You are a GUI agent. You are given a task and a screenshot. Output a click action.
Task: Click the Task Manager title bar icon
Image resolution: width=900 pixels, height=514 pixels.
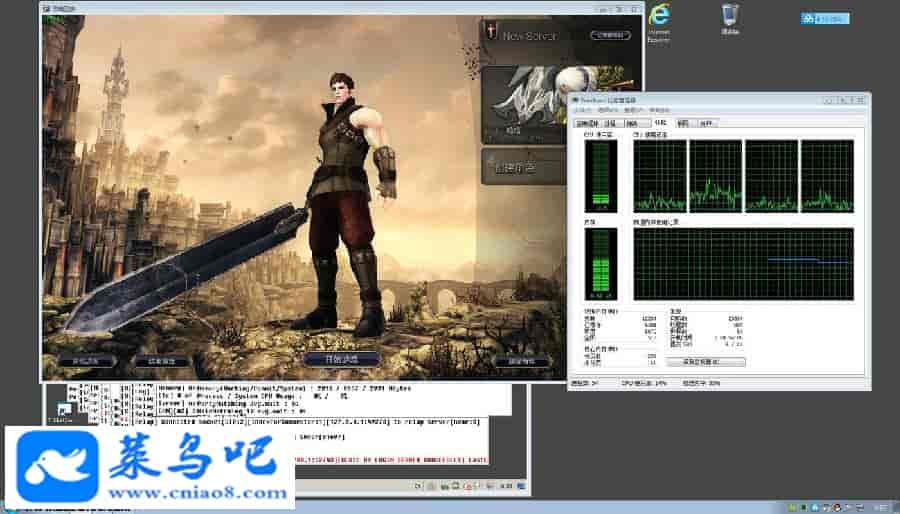point(575,98)
